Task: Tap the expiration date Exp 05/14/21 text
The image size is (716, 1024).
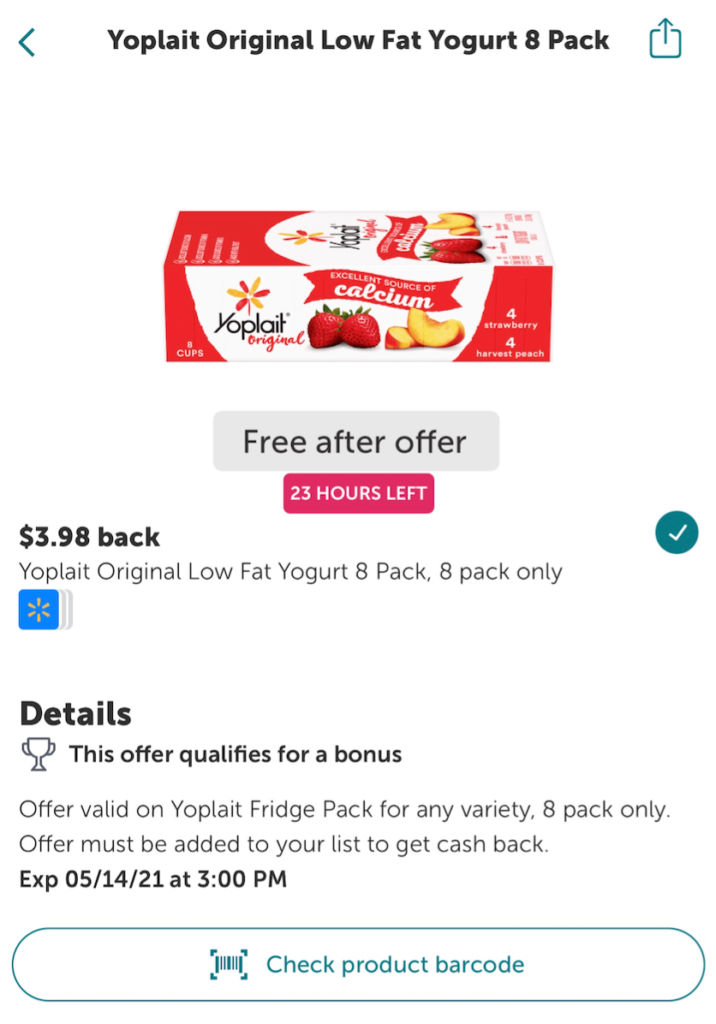Action: click(153, 879)
